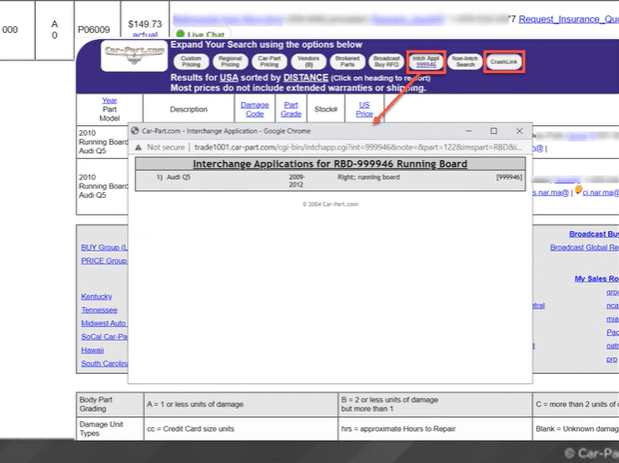The width and height of the screenshot is (619, 463).
Task: Click Brokered Parts button
Action: 347,61
